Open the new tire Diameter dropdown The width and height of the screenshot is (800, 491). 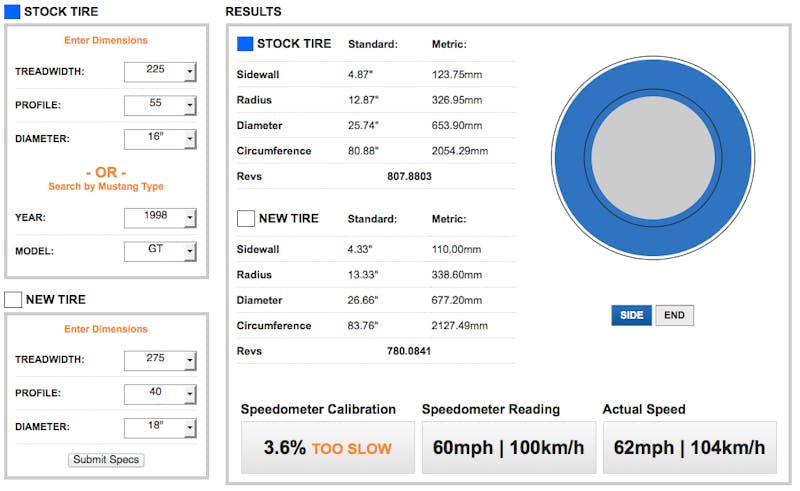pyautogui.click(x=160, y=427)
